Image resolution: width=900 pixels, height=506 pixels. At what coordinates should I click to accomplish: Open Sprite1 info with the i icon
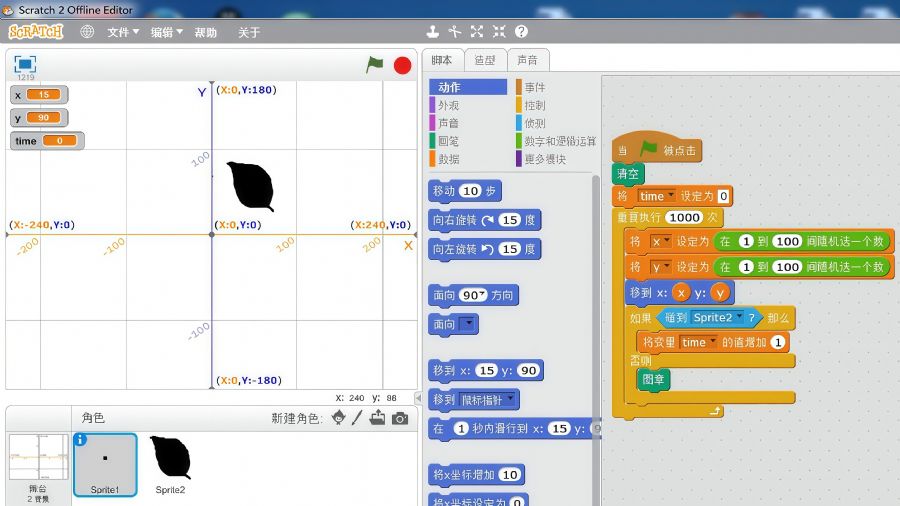81,439
